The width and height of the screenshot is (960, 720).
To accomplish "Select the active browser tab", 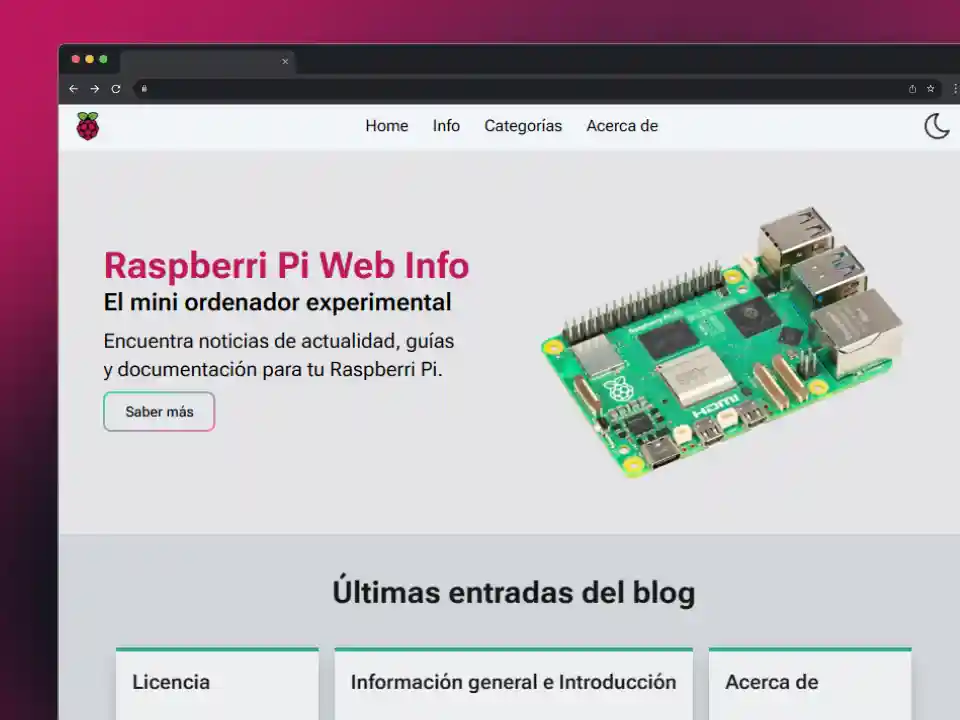I will click(x=207, y=62).
